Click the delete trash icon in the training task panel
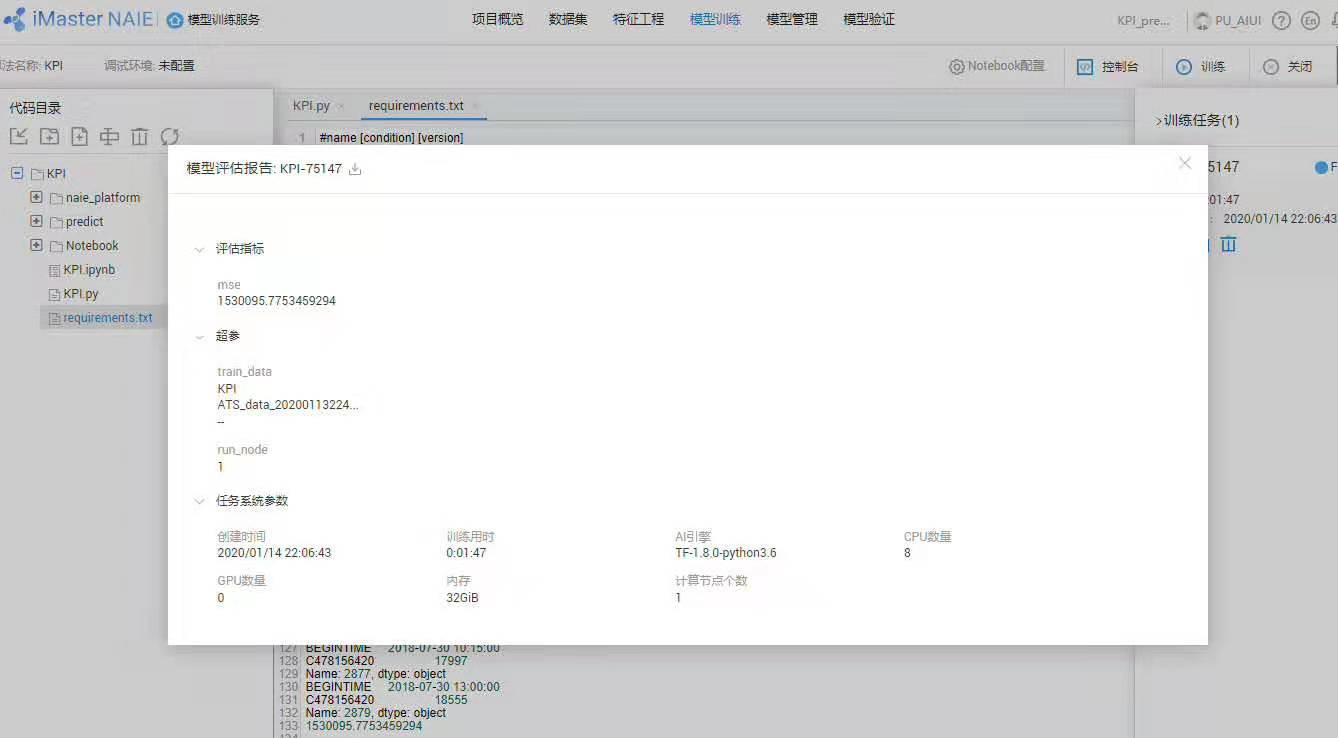The width and height of the screenshot is (1338, 738). (1228, 244)
